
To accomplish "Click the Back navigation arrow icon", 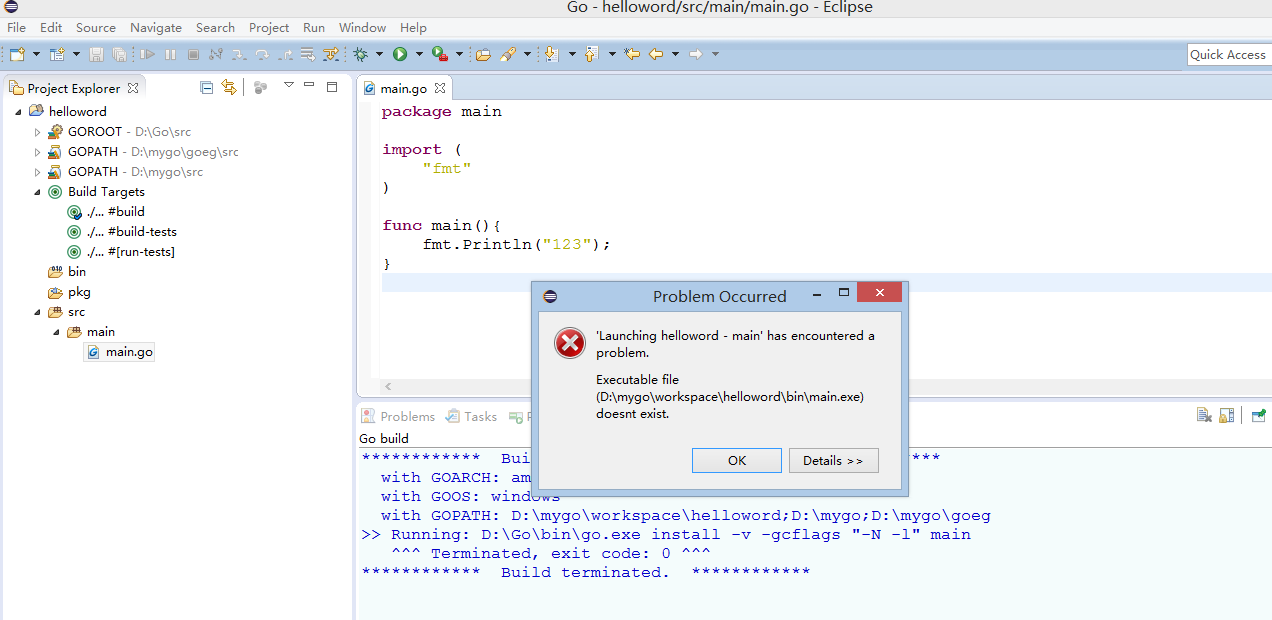I will [x=656, y=54].
